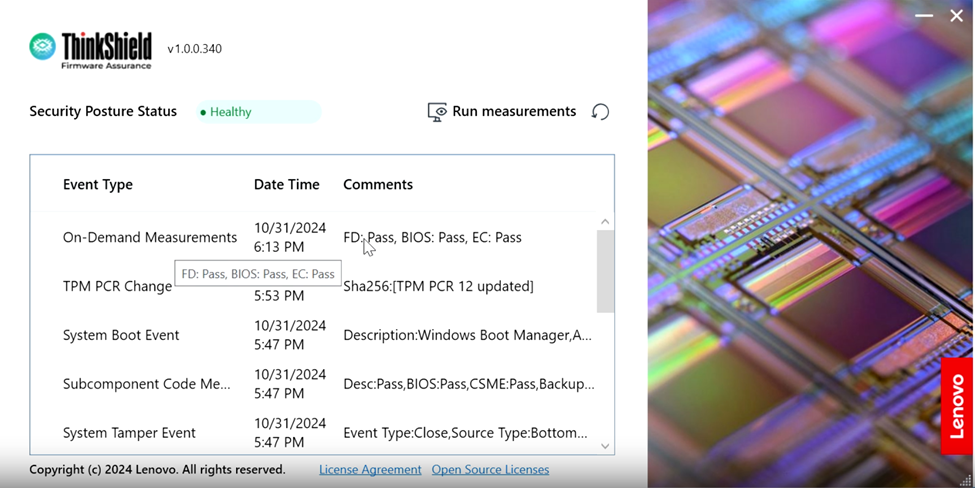Click the Copyright 2024 Lenovo text

pyautogui.click(x=157, y=469)
